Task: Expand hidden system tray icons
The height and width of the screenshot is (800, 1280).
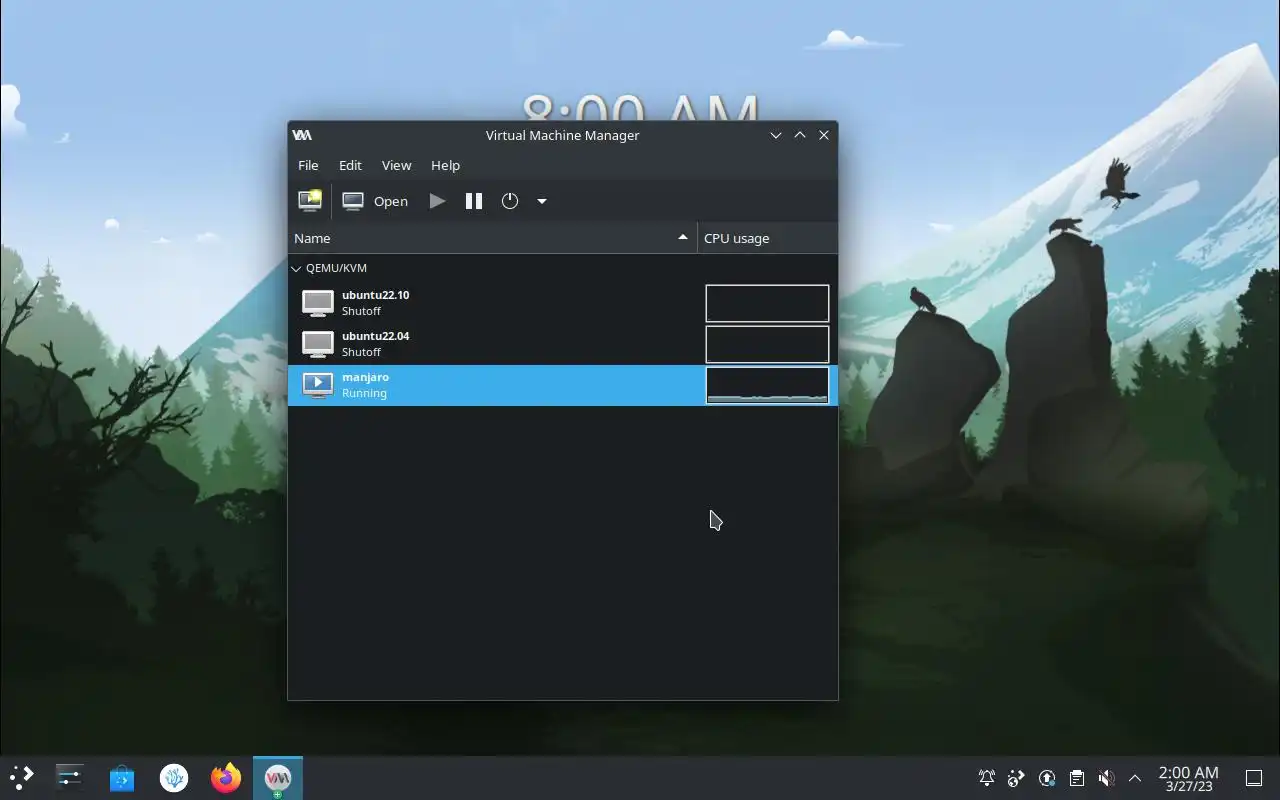Action: pyautogui.click(x=1135, y=777)
